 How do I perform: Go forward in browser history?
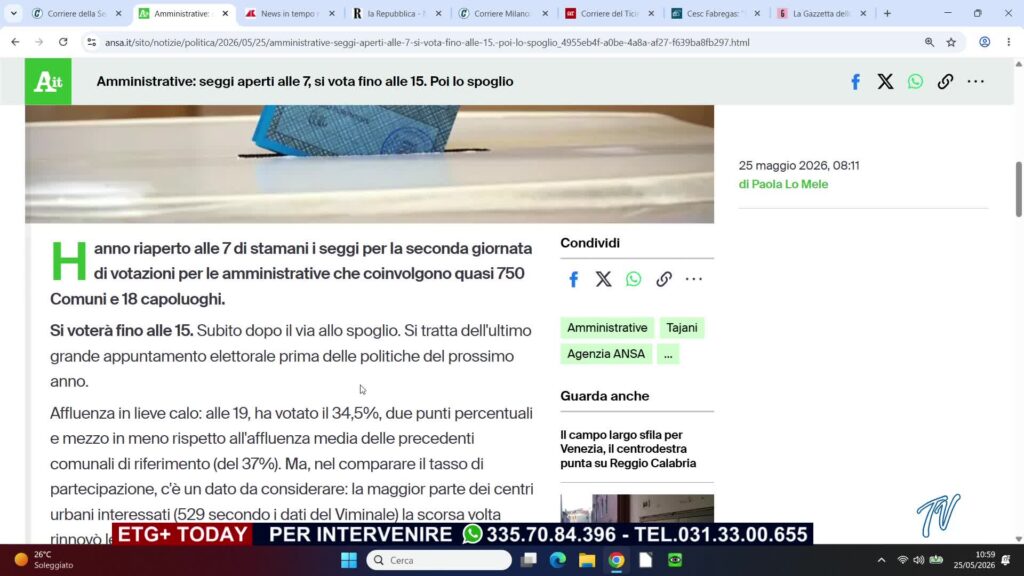39,42
